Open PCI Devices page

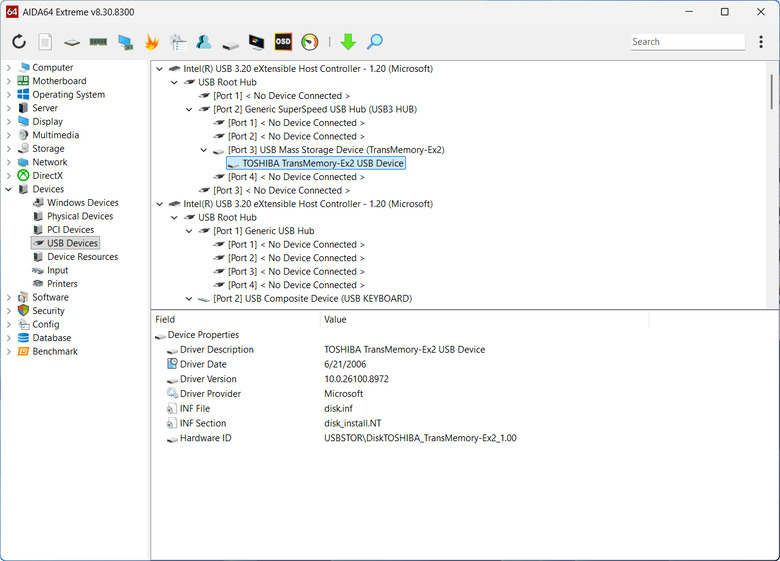71,230
